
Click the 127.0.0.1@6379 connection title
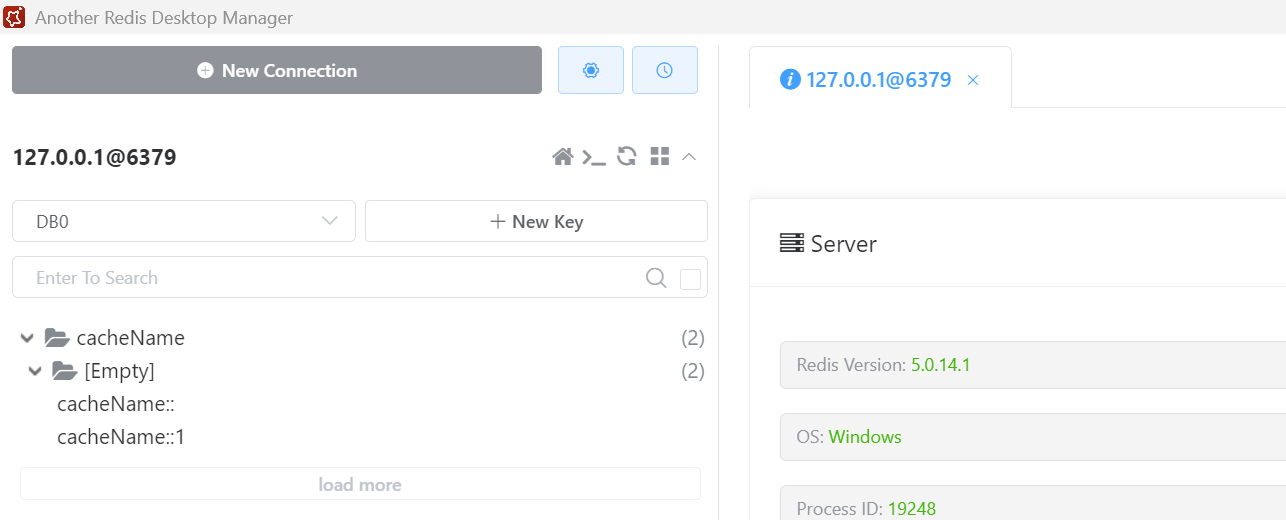[x=94, y=157]
